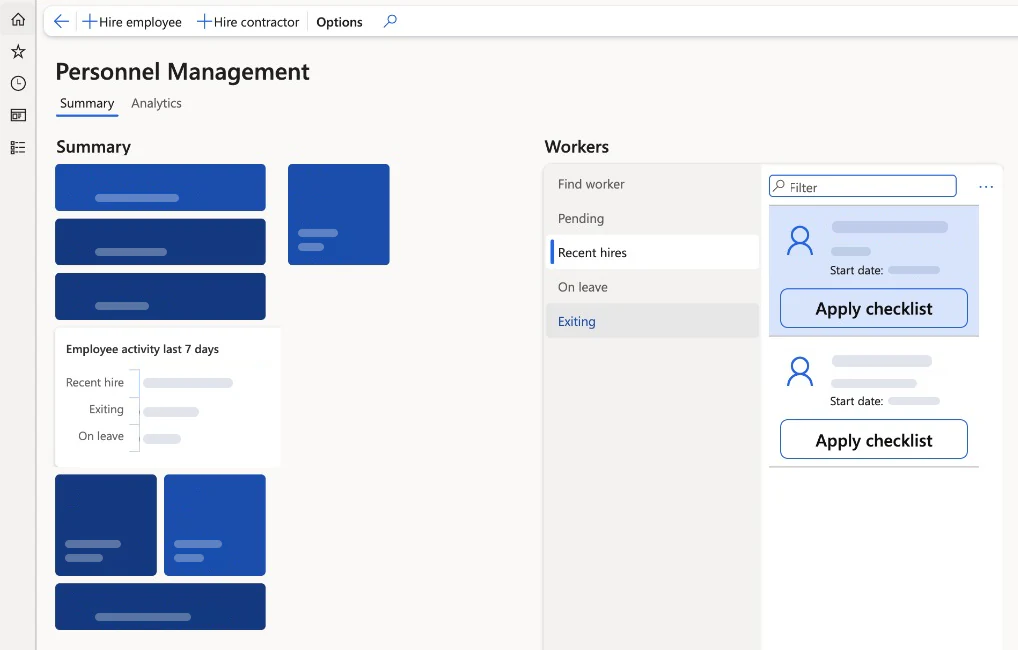The width and height of the screenshot is (1018, 650).
Task: Click the search magnifier in toolbar
Action: [x=390, y=21]
